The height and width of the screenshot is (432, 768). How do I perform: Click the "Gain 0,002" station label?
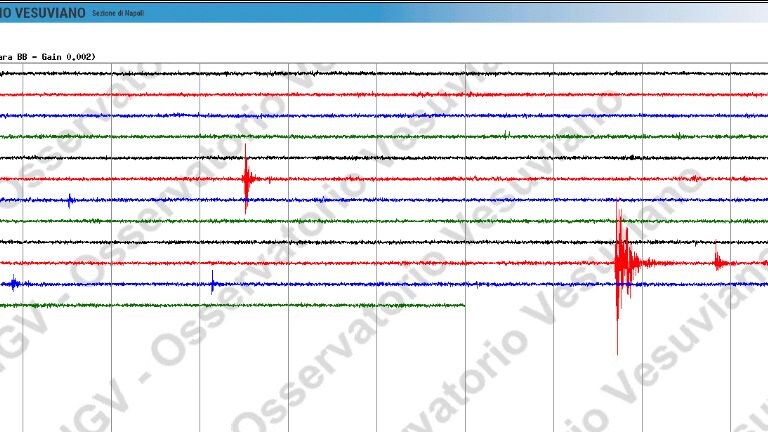click(67, 57)
